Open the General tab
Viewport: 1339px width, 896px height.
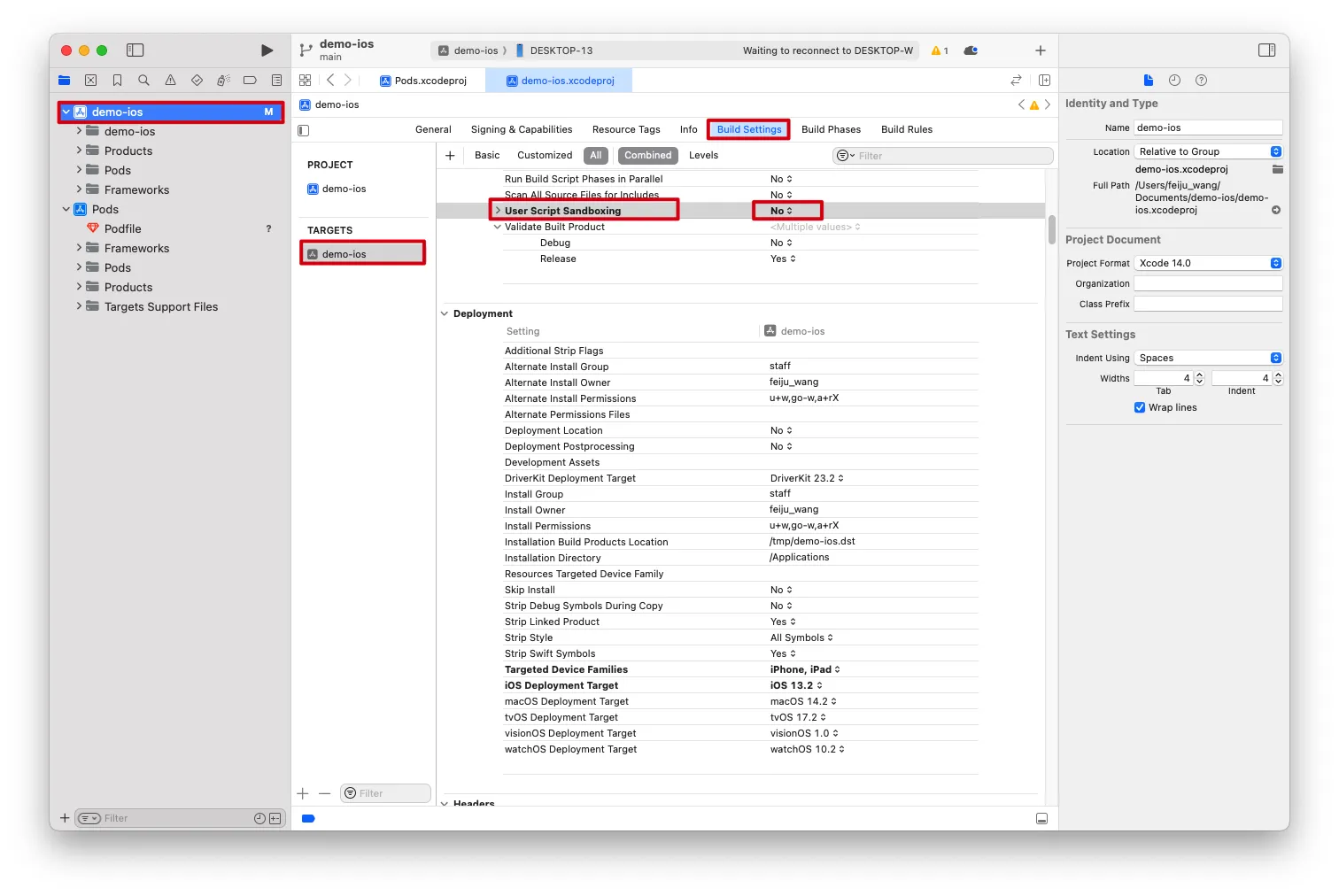pos(433,129)
